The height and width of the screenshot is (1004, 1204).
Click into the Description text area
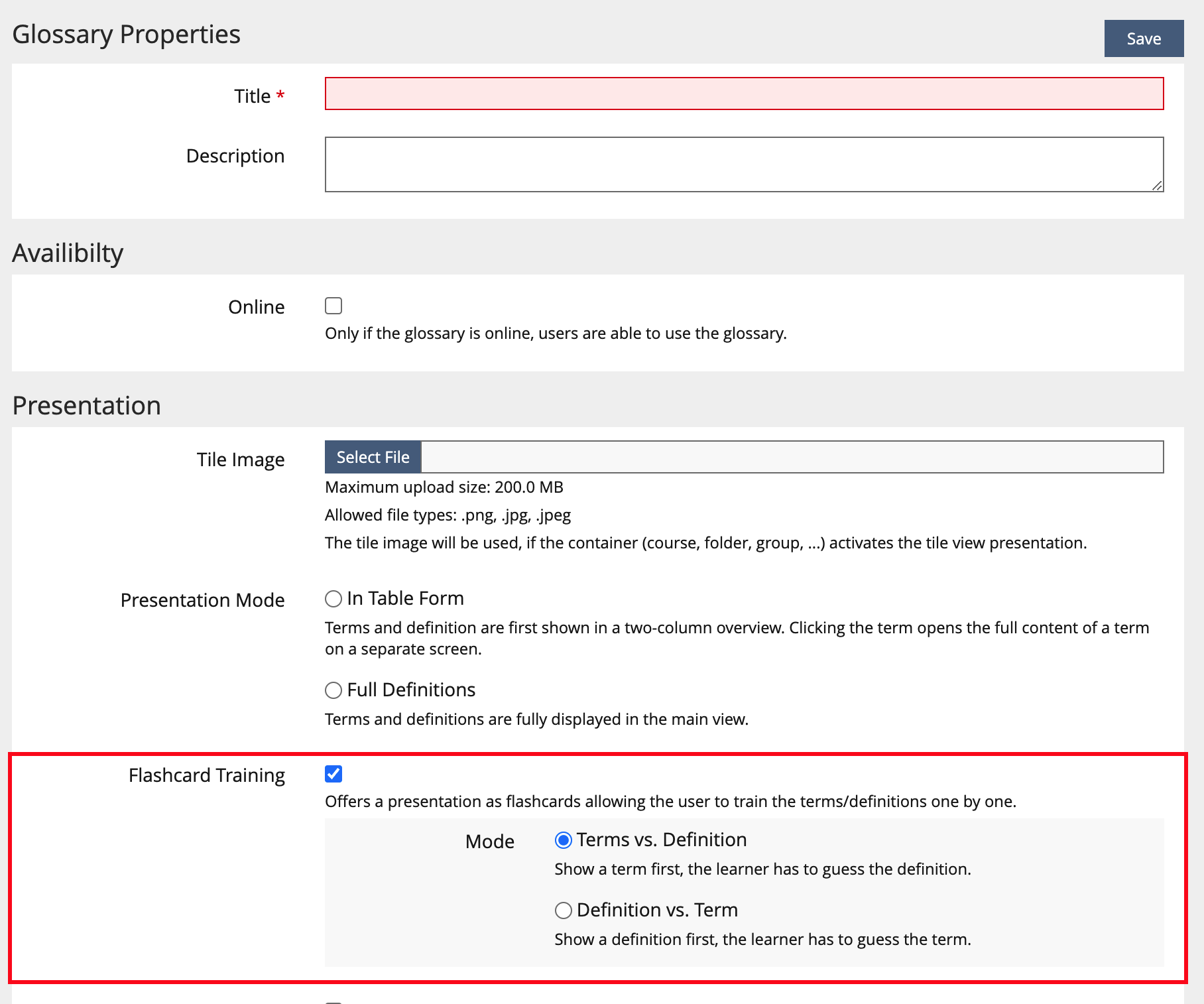click(x=743, y=164)
